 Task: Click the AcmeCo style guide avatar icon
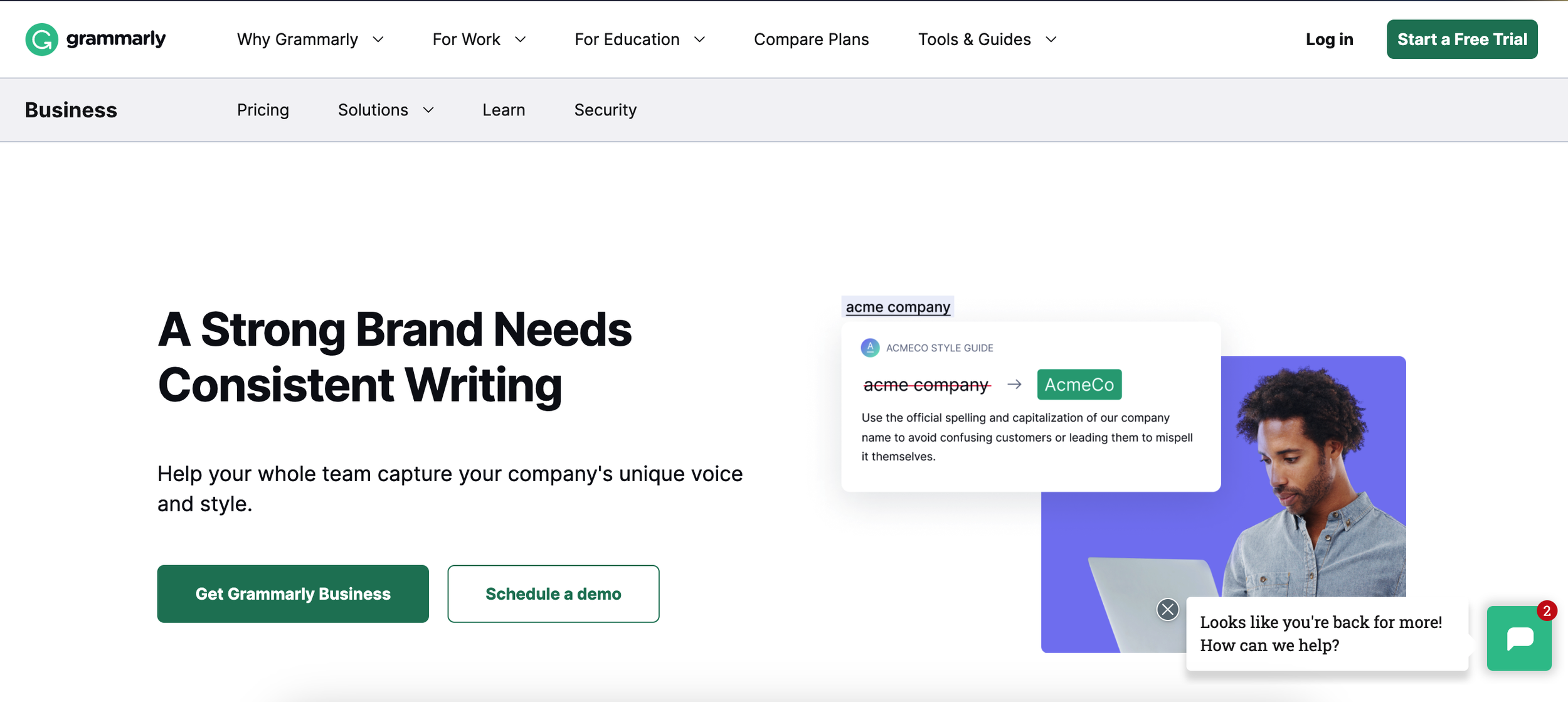coord(870,348)
